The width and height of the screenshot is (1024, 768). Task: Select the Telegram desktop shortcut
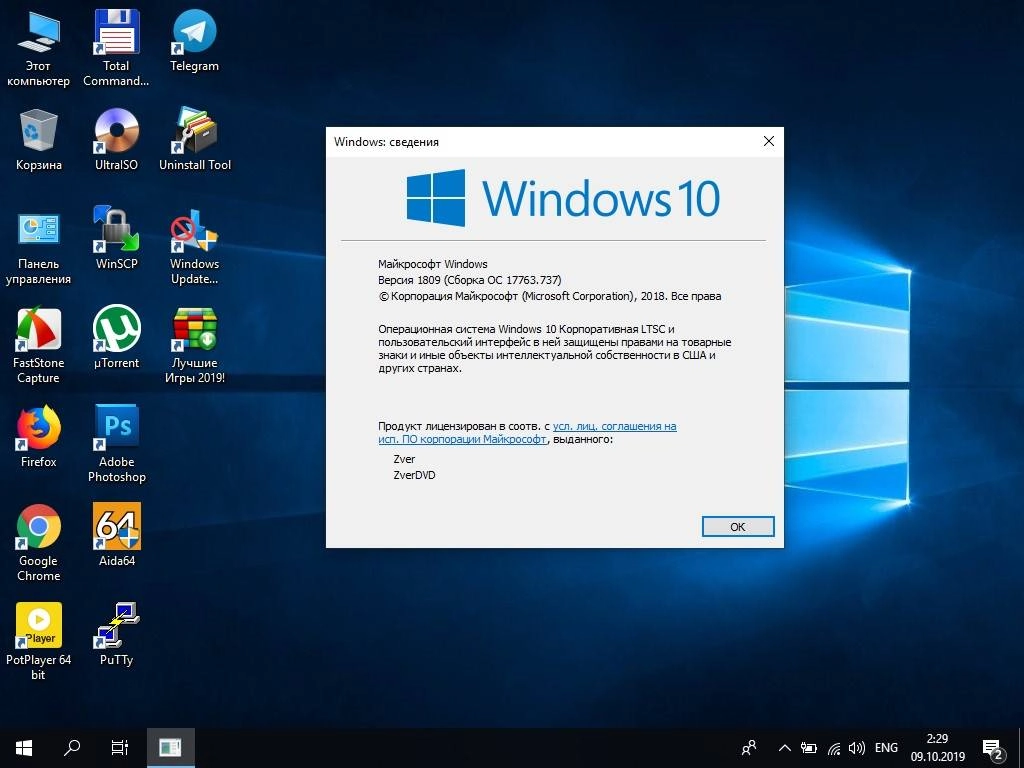click(x=194, y=40)
